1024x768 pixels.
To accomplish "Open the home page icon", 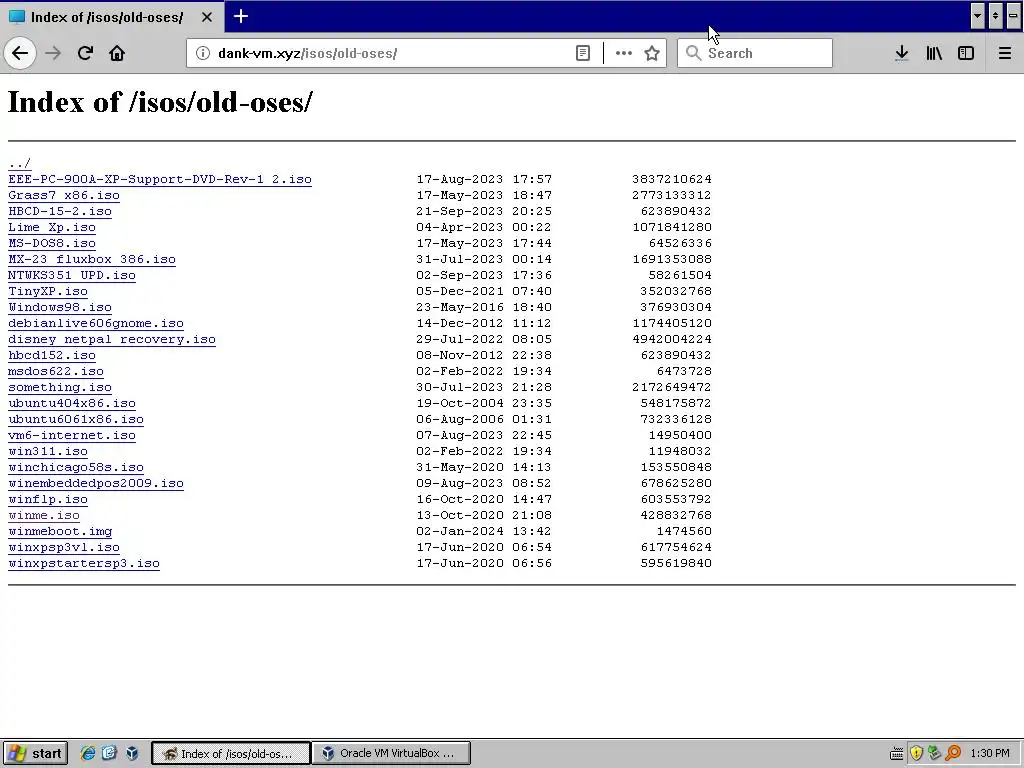I will coord(117,53).
